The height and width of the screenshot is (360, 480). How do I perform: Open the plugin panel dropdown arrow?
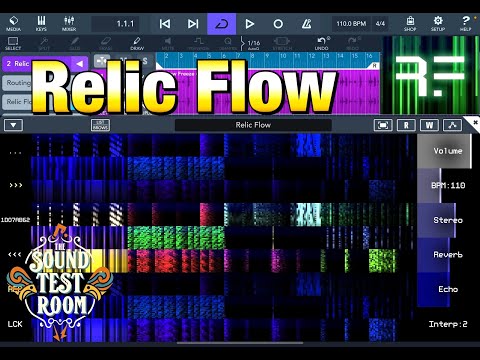click(x=13, y=125)
